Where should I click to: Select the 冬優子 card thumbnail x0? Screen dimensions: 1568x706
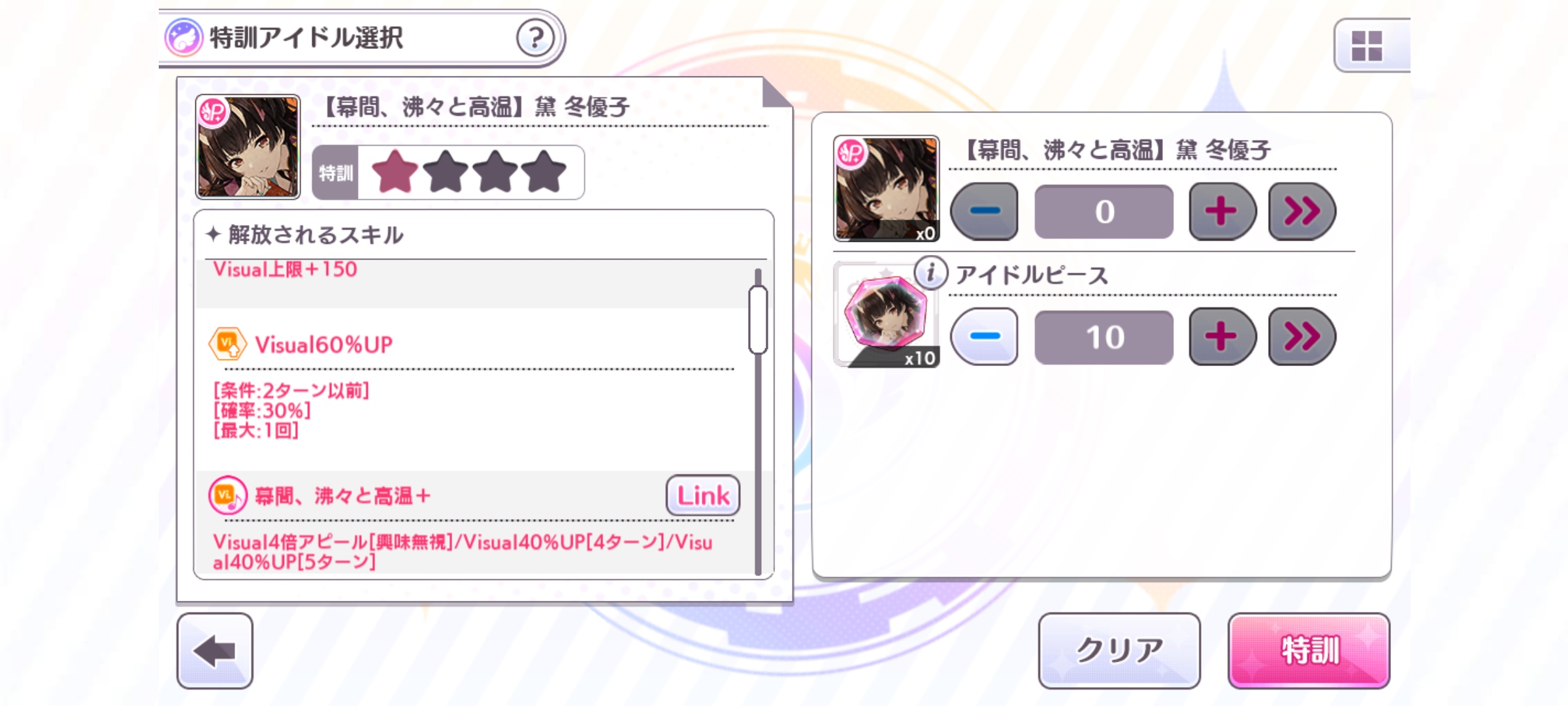pyautogui.click(x=887, y=188)
